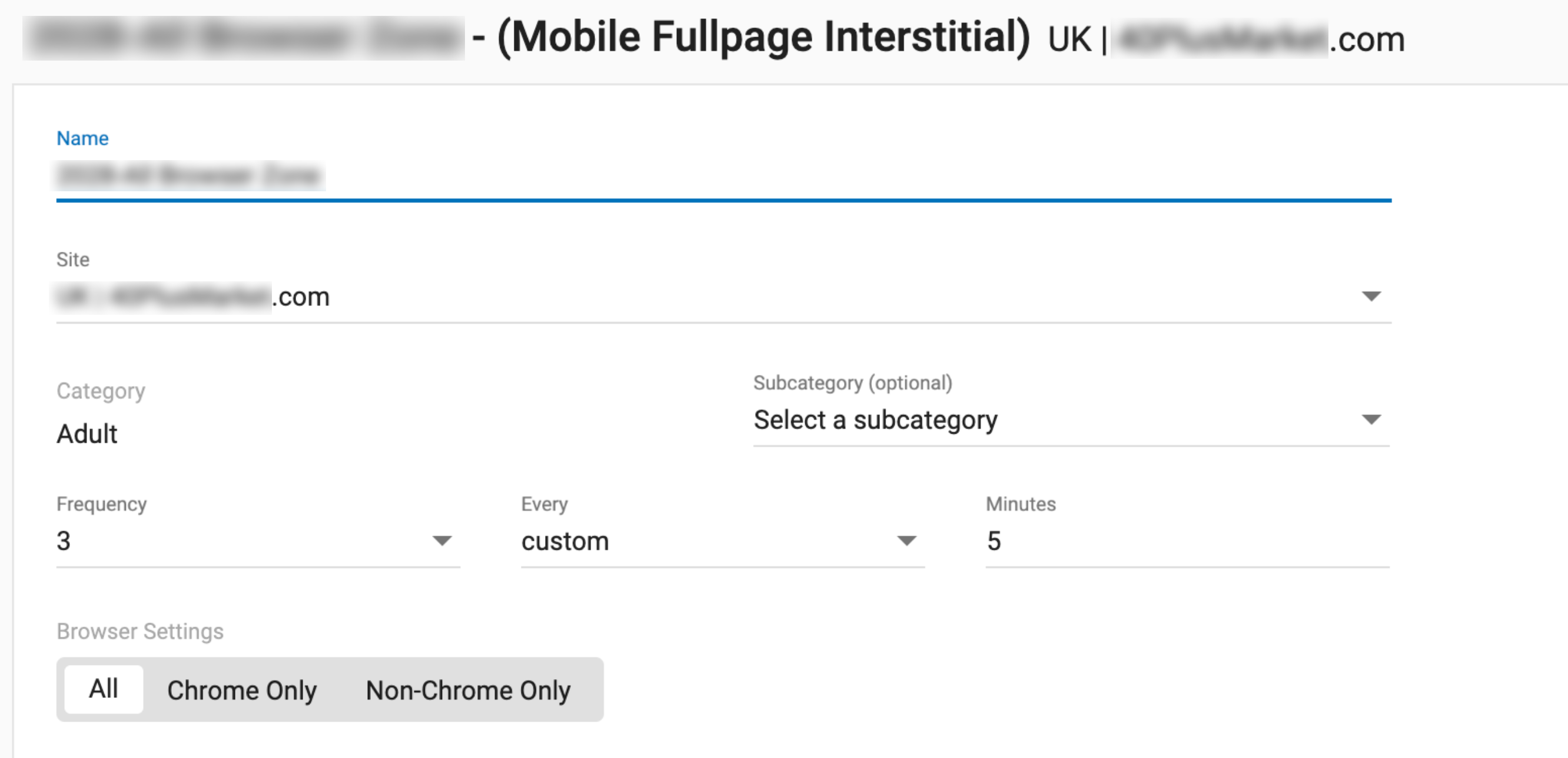Click the Browser Settings section heading
This screenshot has height=758, width=1568.
tap(140, 631)
